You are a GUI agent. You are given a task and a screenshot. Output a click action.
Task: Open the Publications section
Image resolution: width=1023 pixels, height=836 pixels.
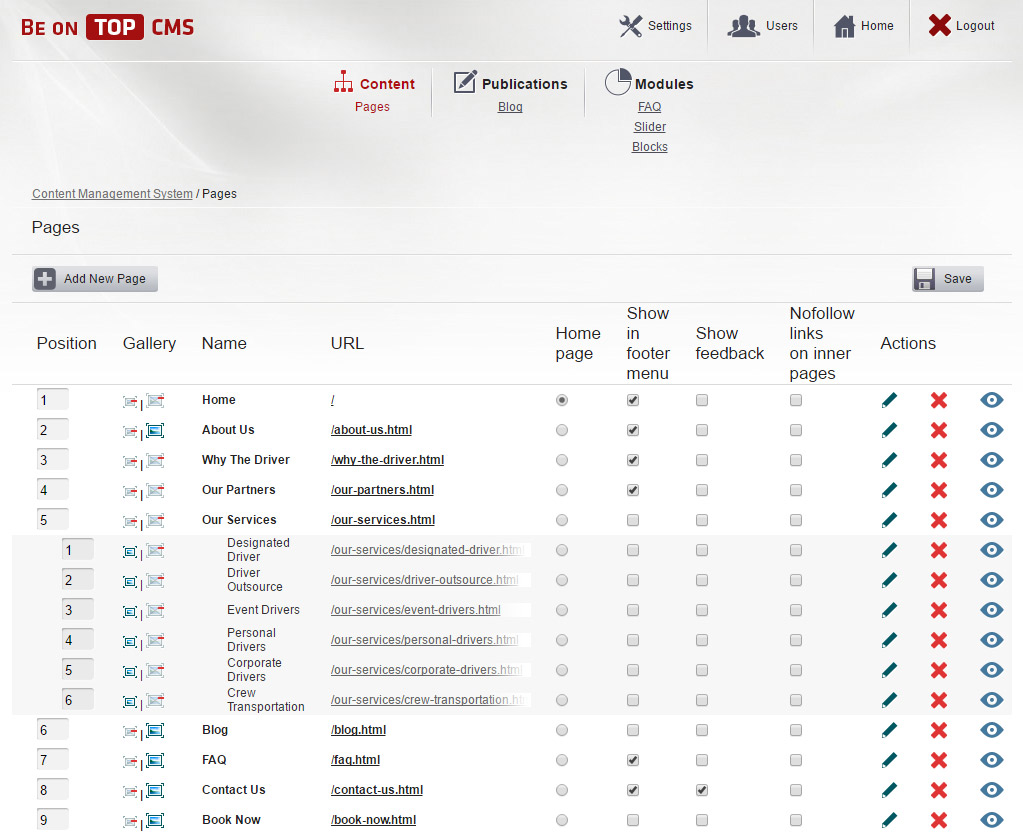[x=510, y=83]
